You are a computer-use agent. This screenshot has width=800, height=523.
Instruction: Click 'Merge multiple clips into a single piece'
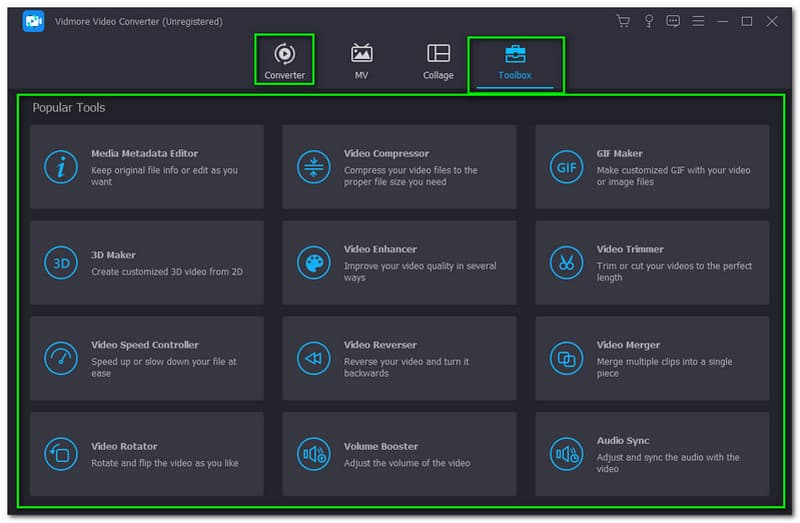664,367
